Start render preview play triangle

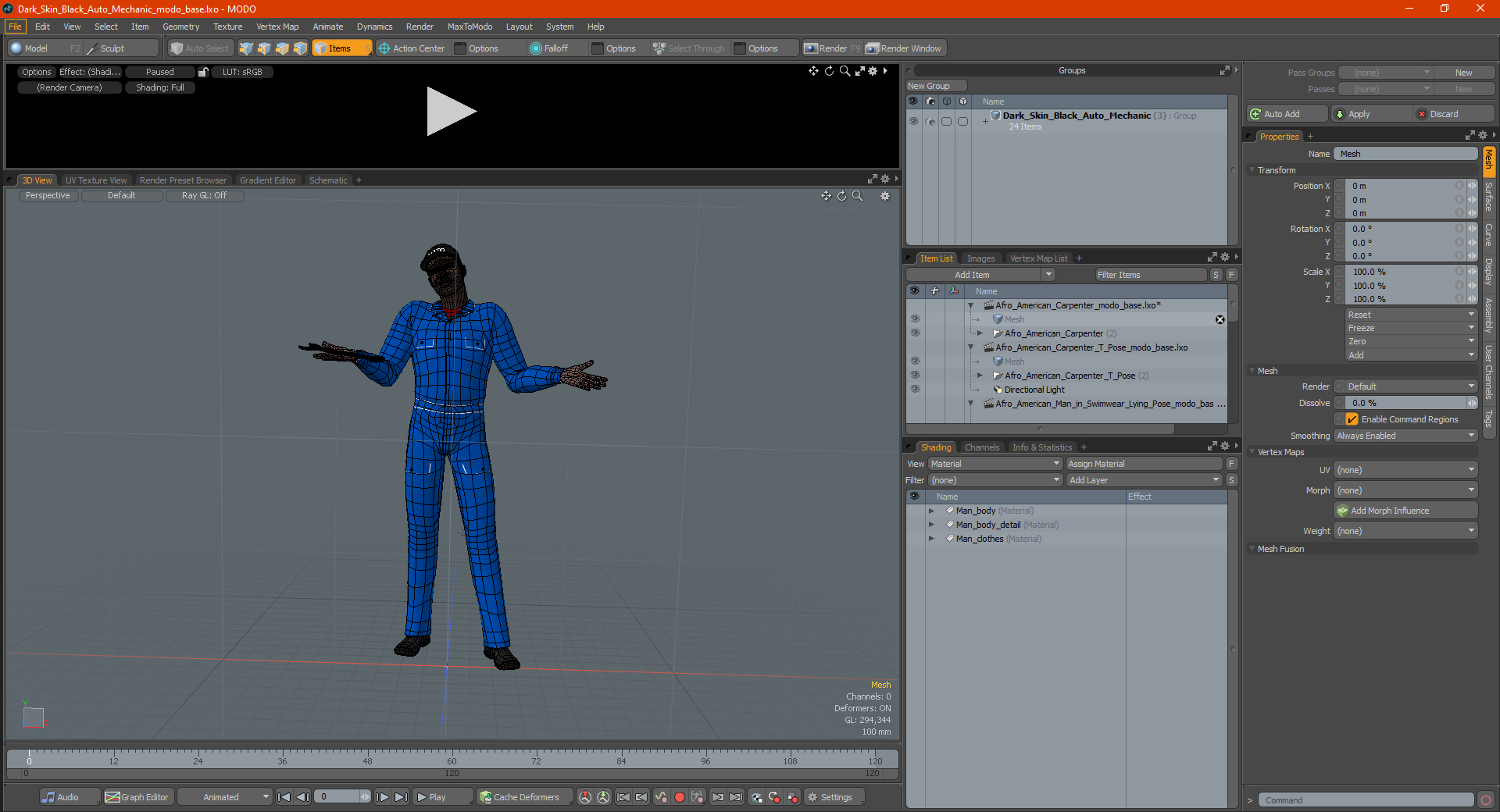tap(451, 112)
